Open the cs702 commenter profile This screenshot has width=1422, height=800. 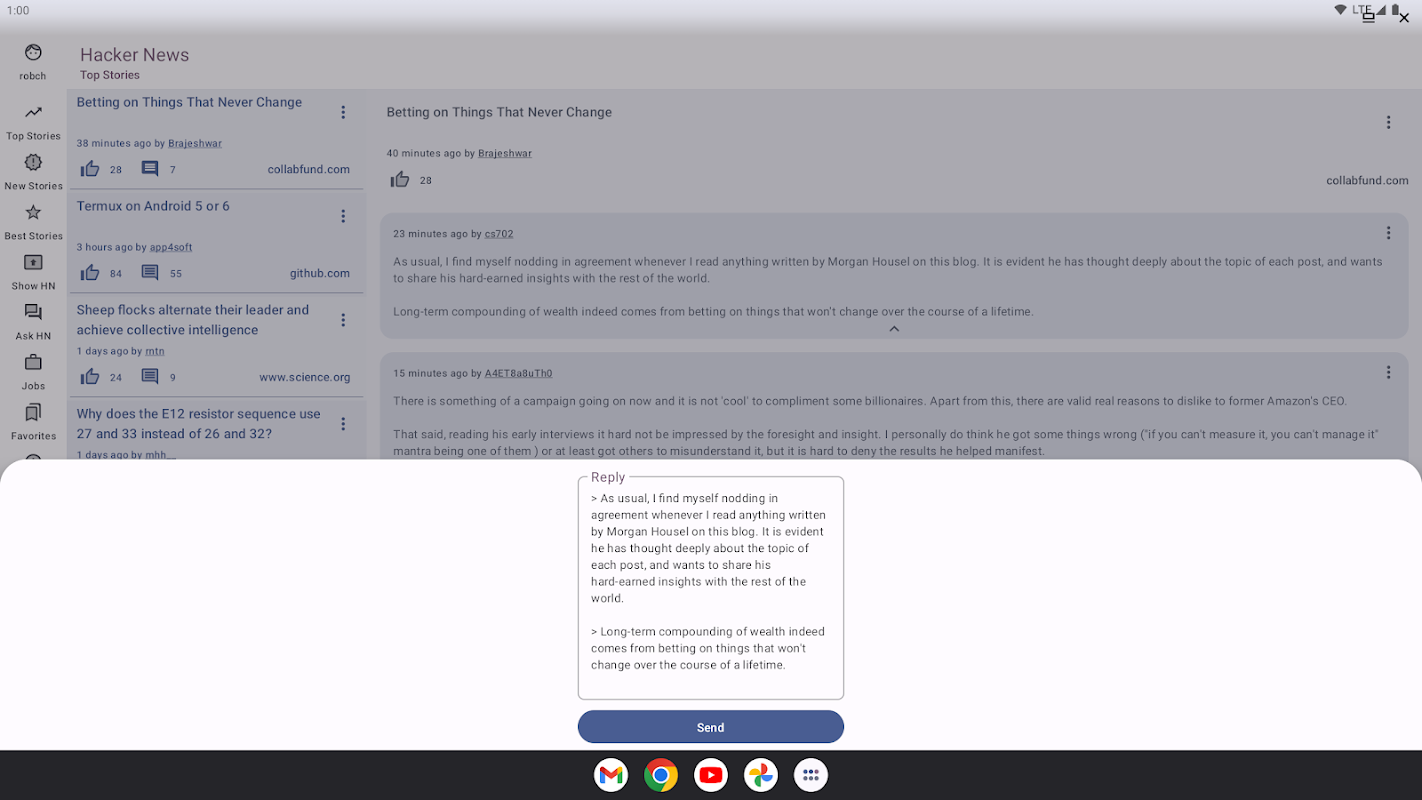(x=499, y=233)
